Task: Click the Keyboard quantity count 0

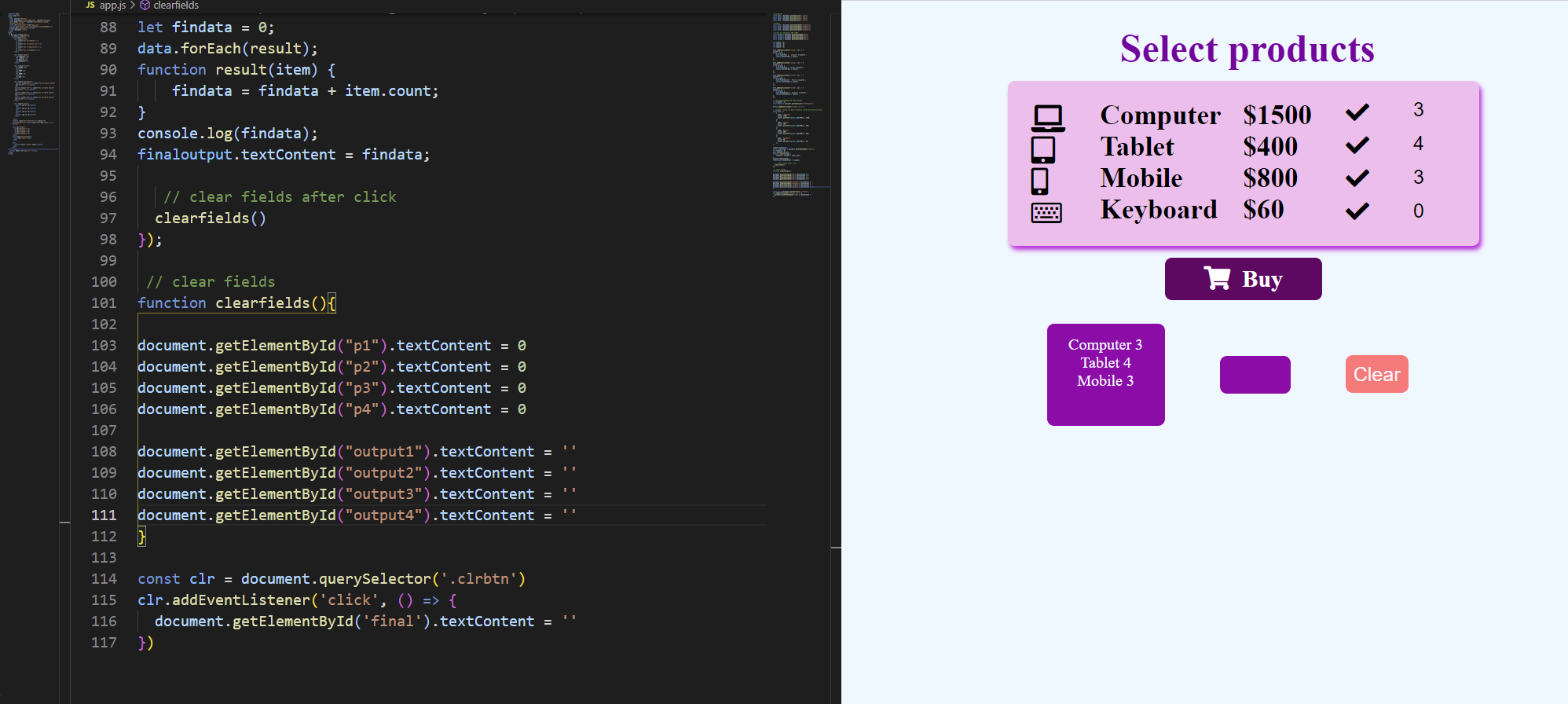Action: pyautogui.click(x=1418, y=211)
